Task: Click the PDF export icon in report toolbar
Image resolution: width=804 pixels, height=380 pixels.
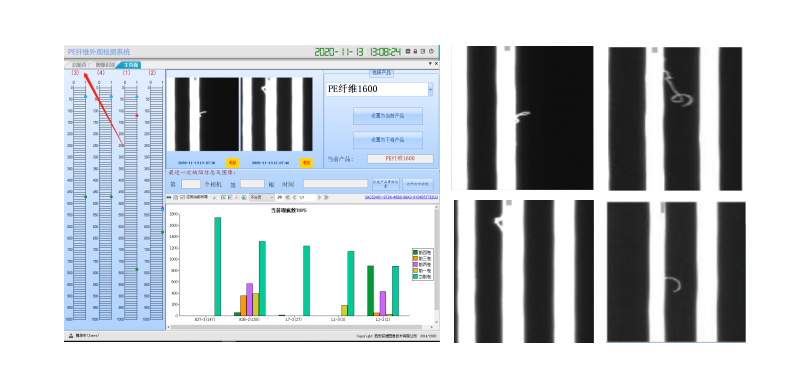Action: click(237, 197)
